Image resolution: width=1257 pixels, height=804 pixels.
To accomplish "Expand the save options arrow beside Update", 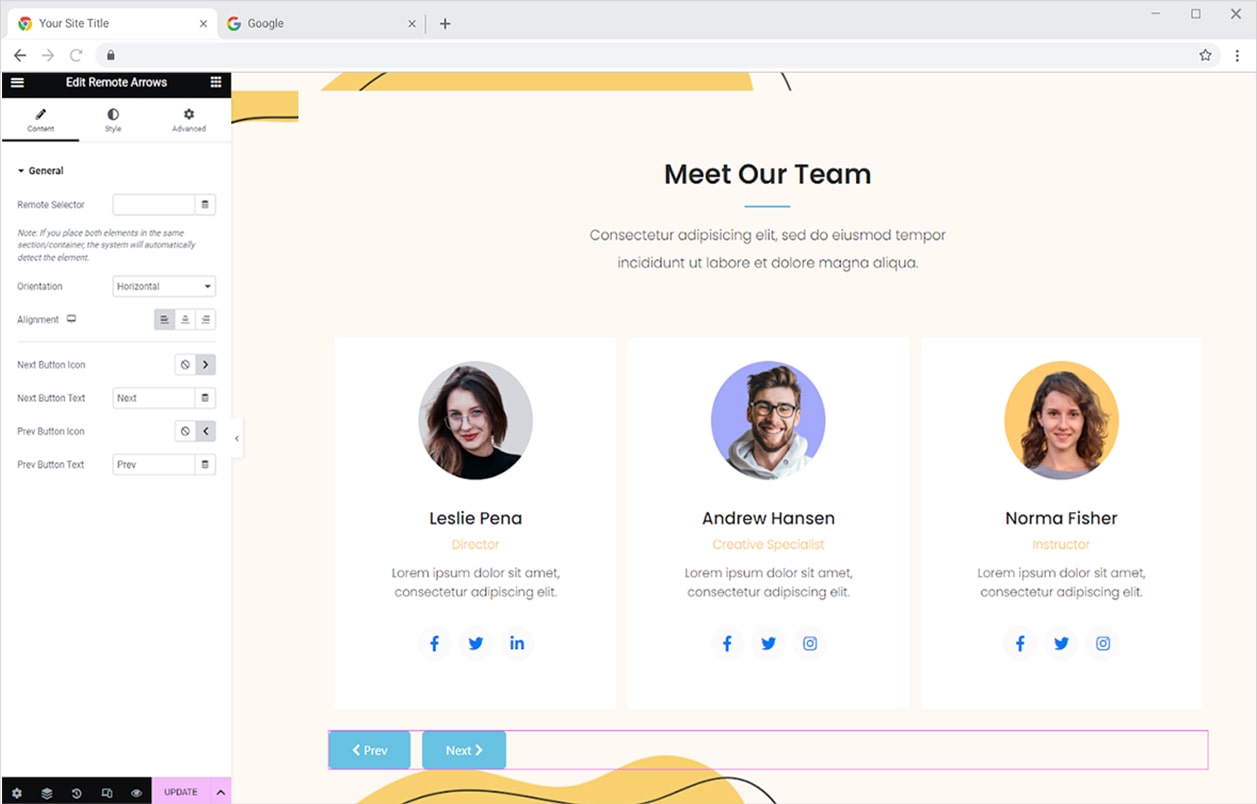I will point(221,792).
